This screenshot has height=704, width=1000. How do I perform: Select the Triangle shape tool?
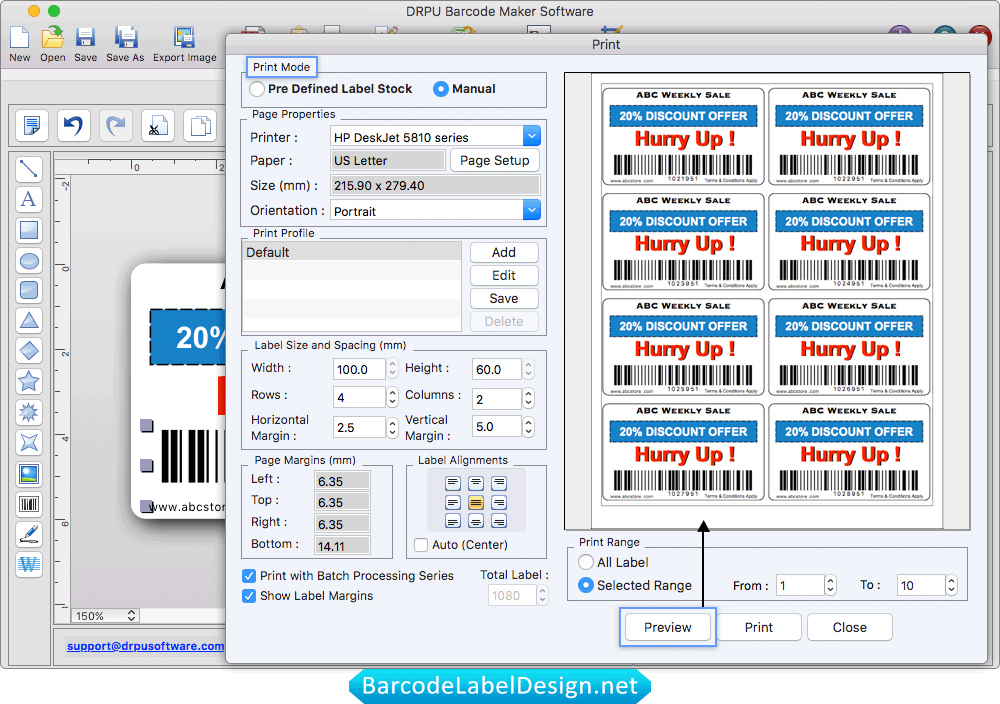pyautogui.click(x=29, y=320)
